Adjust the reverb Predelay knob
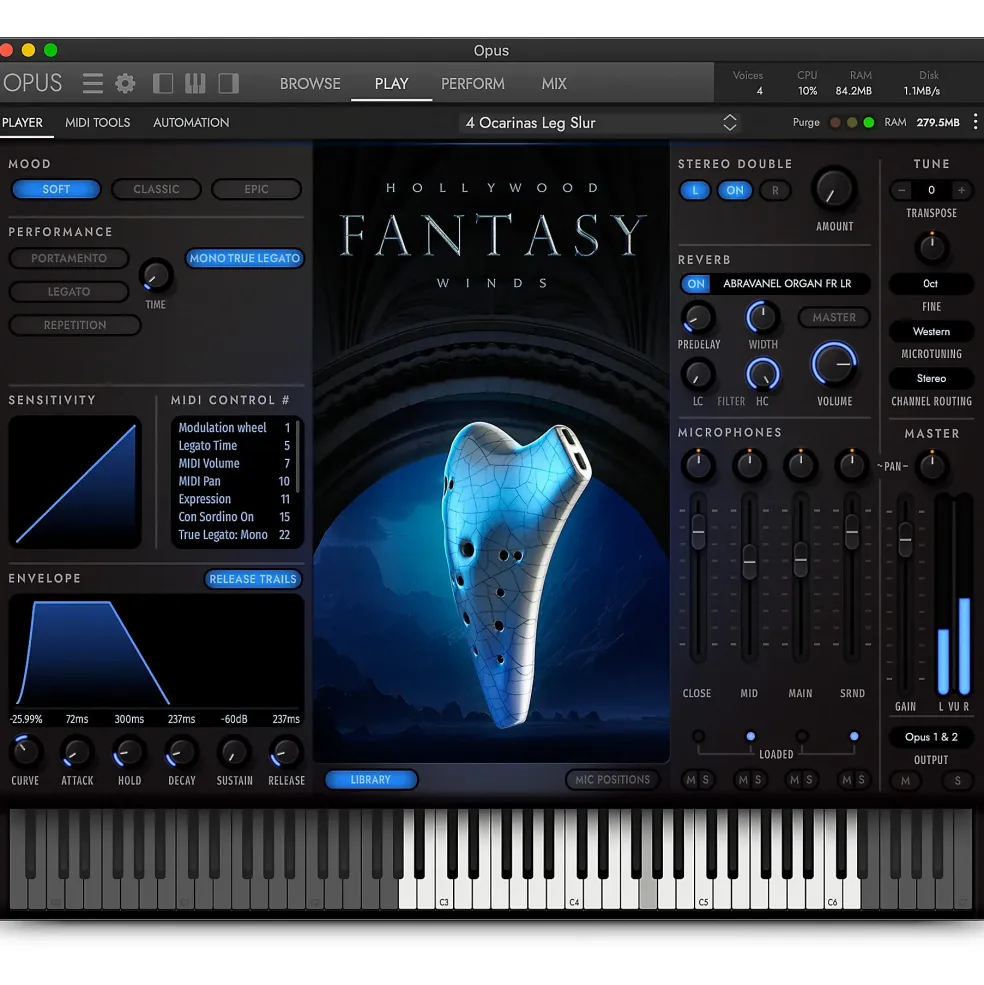 pyautogui.click(x=698, y=318)
